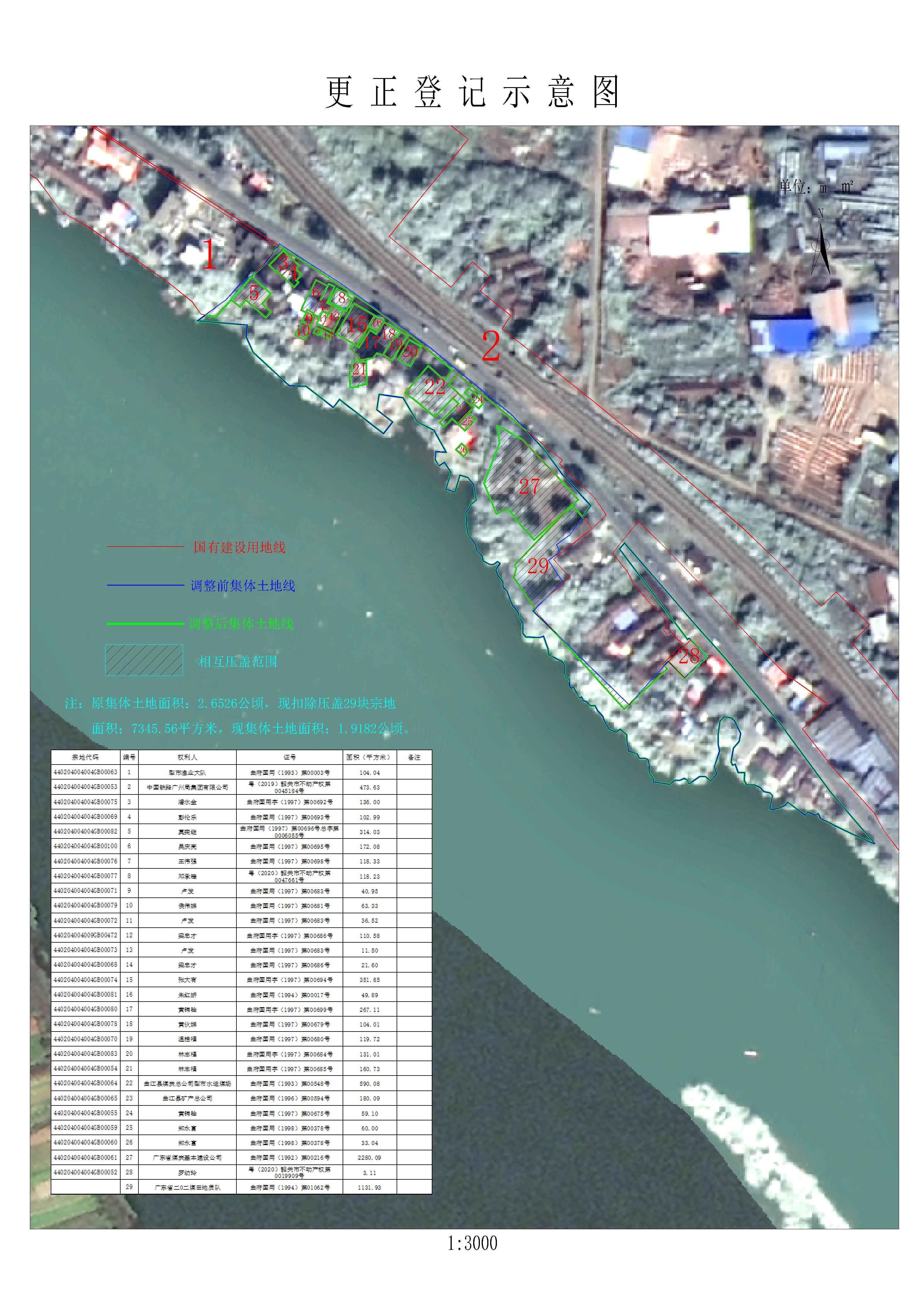Image resolution: width=924 pixels, height=1307 pixels.
Task: Click parcel code '440204004004GB00100'
Action: pos(85,846)
